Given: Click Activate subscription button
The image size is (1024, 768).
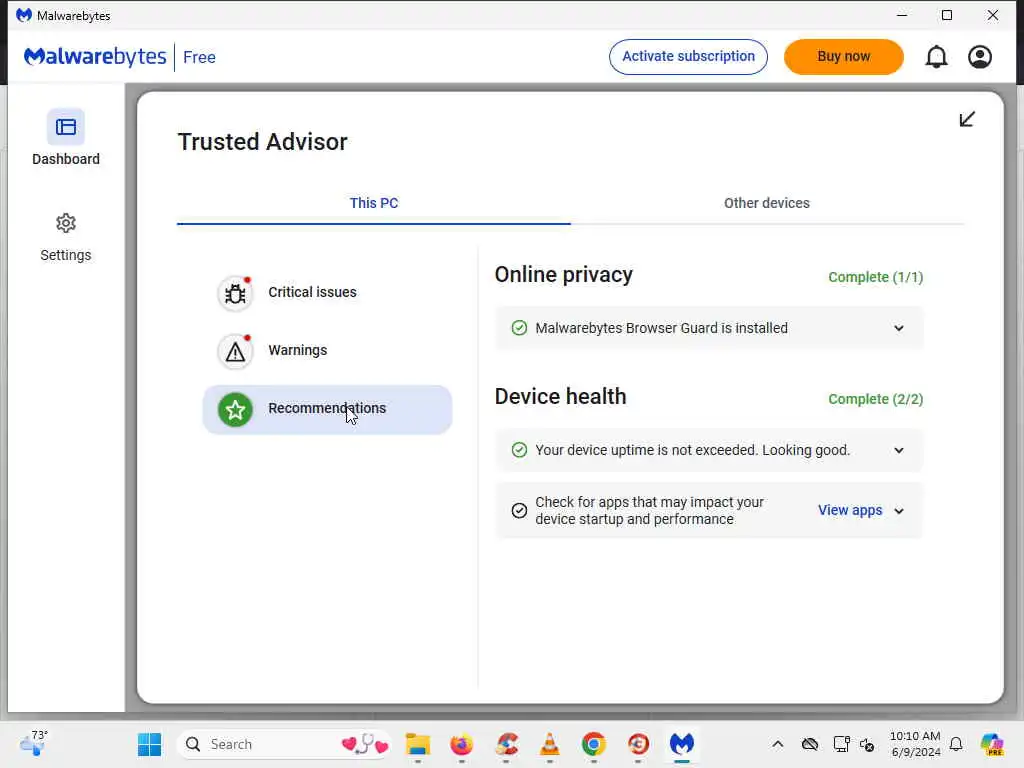Looking at the screenshot, I should [x=688, y=57].
